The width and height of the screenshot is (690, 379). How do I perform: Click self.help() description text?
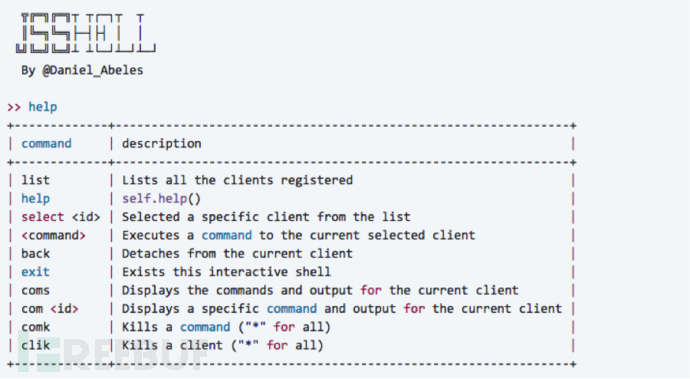click(161, 199)
